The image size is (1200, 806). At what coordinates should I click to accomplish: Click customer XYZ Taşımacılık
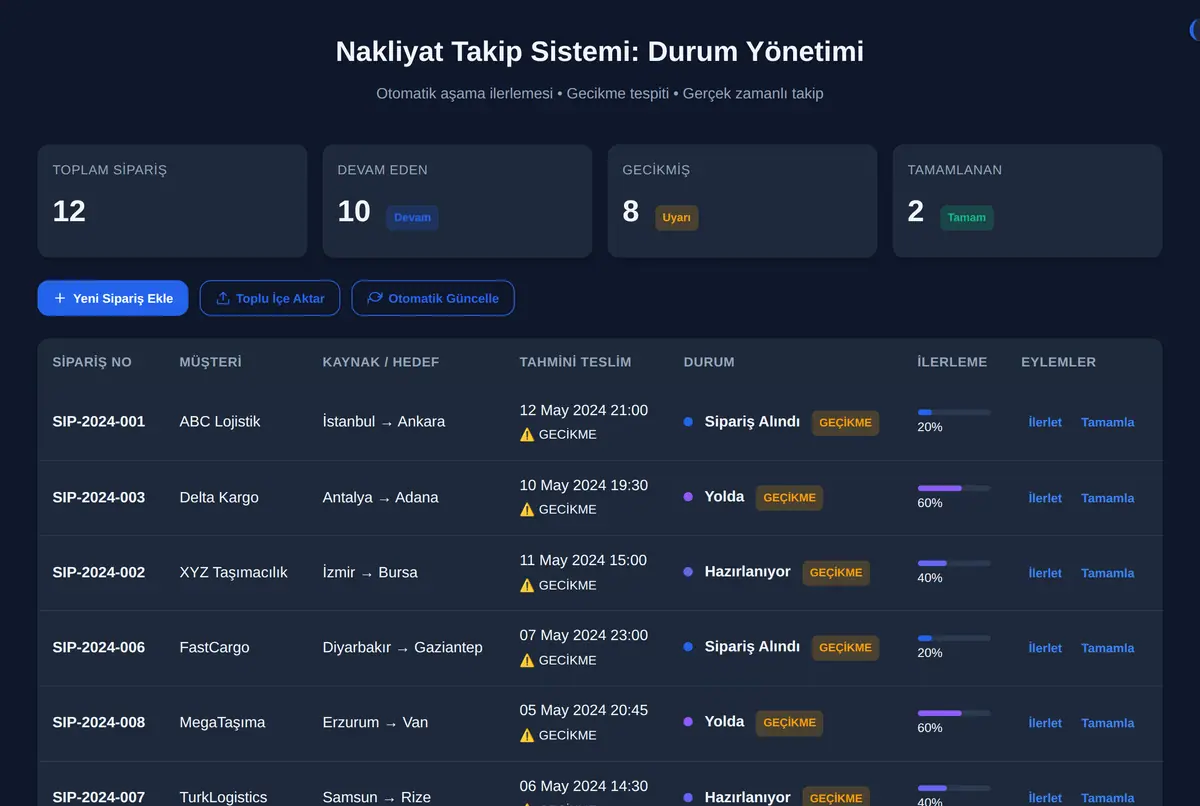click(x=233, y=572)
